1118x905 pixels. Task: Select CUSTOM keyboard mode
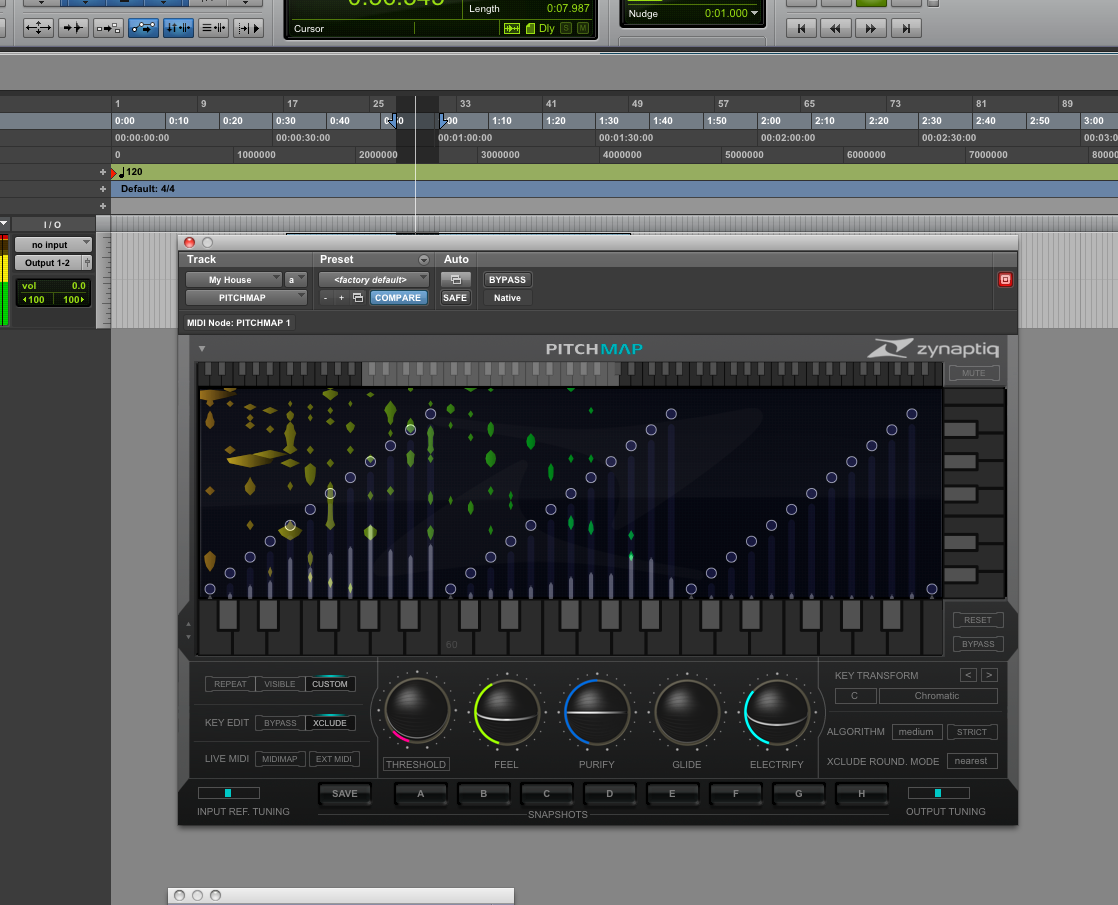tap(329, 684)
